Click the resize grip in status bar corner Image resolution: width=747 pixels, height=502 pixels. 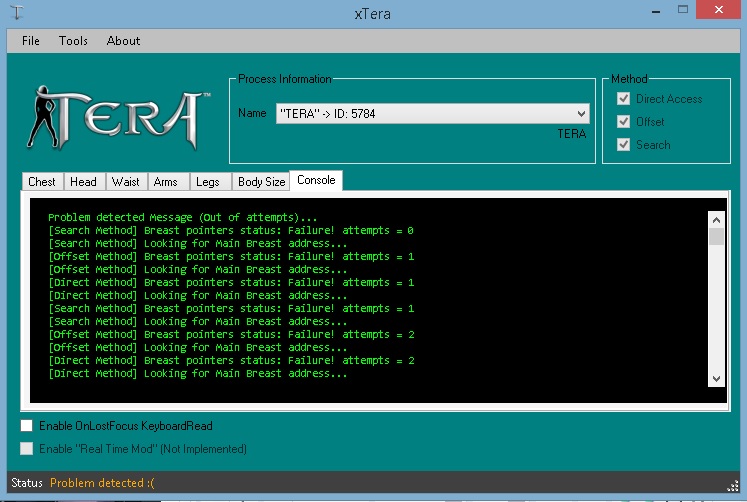(733, 487)
